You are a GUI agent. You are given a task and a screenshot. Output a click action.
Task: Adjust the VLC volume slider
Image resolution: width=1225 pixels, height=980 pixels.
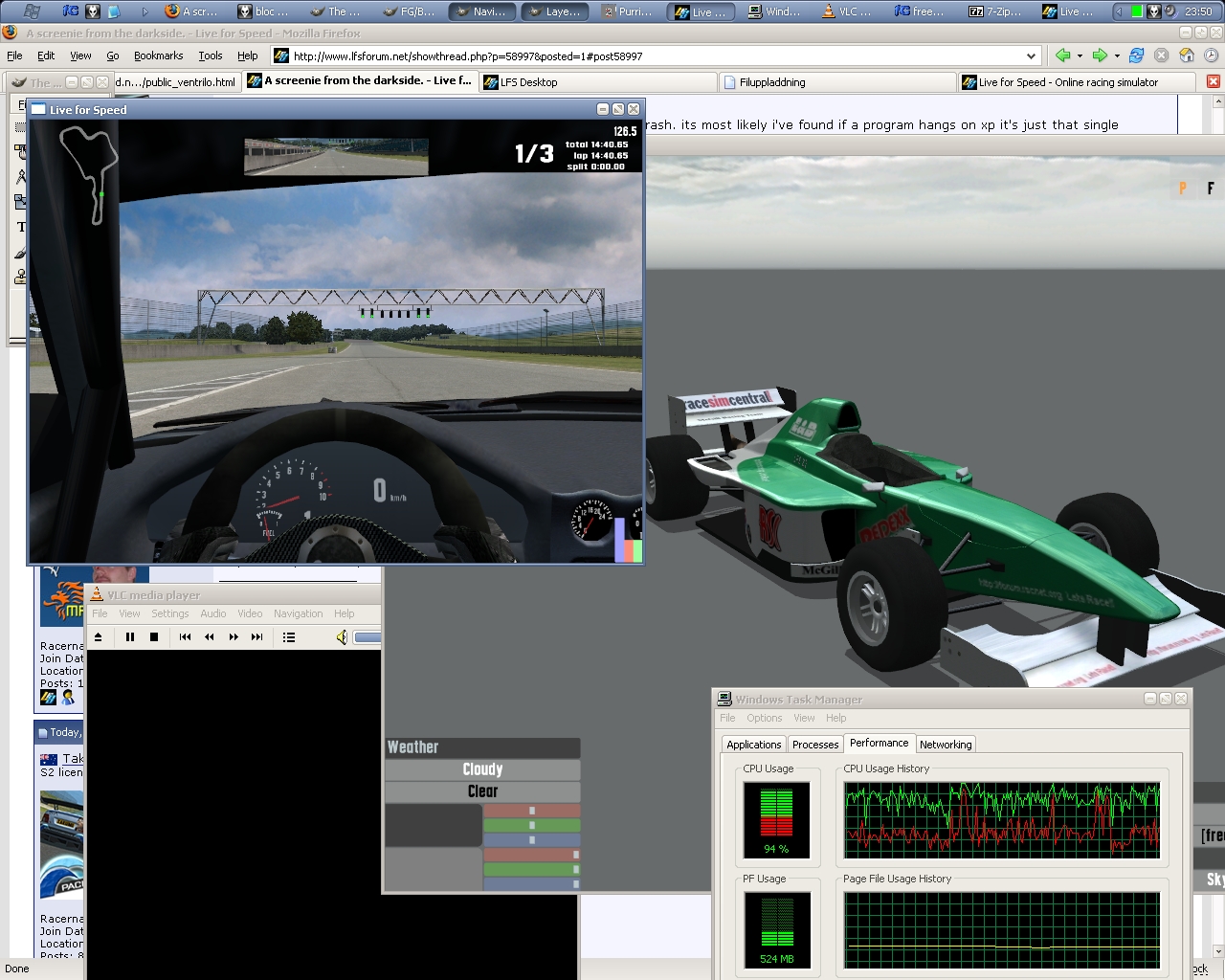(x=367, y=637)
